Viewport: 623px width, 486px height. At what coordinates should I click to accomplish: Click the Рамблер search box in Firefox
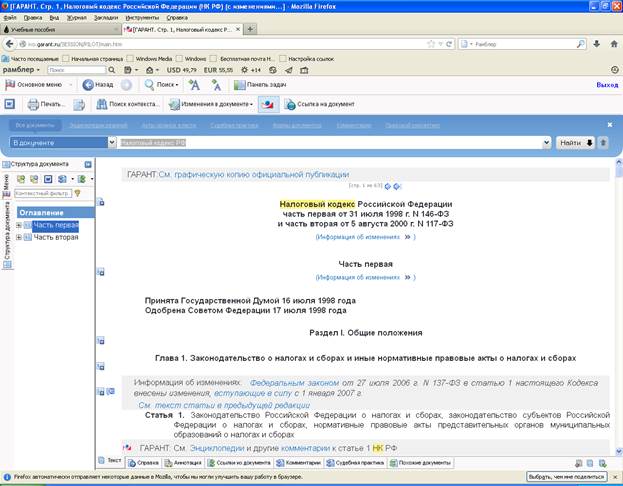tap(522, 44)
